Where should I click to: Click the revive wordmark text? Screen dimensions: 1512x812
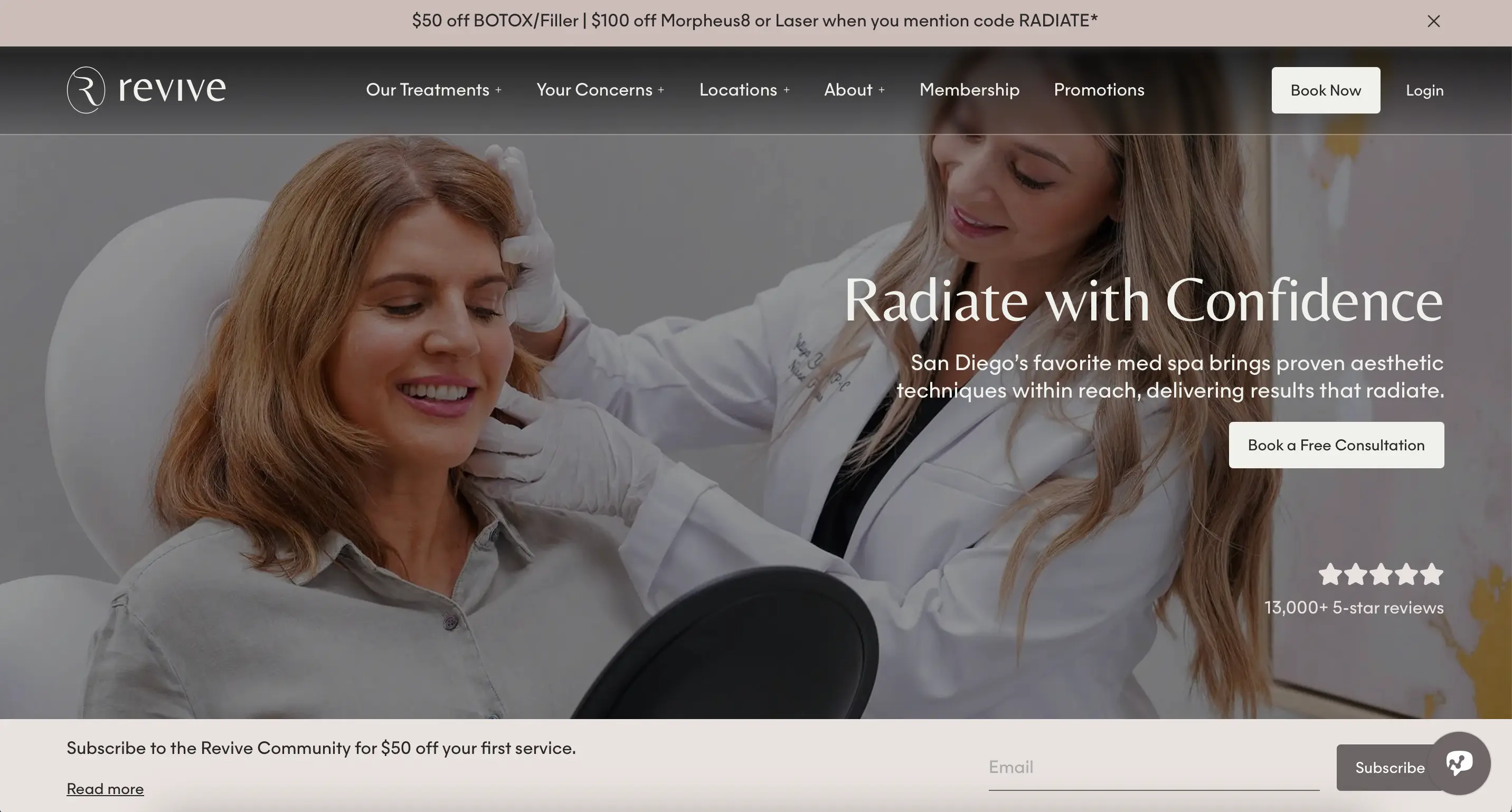click(x=172, y=90)
